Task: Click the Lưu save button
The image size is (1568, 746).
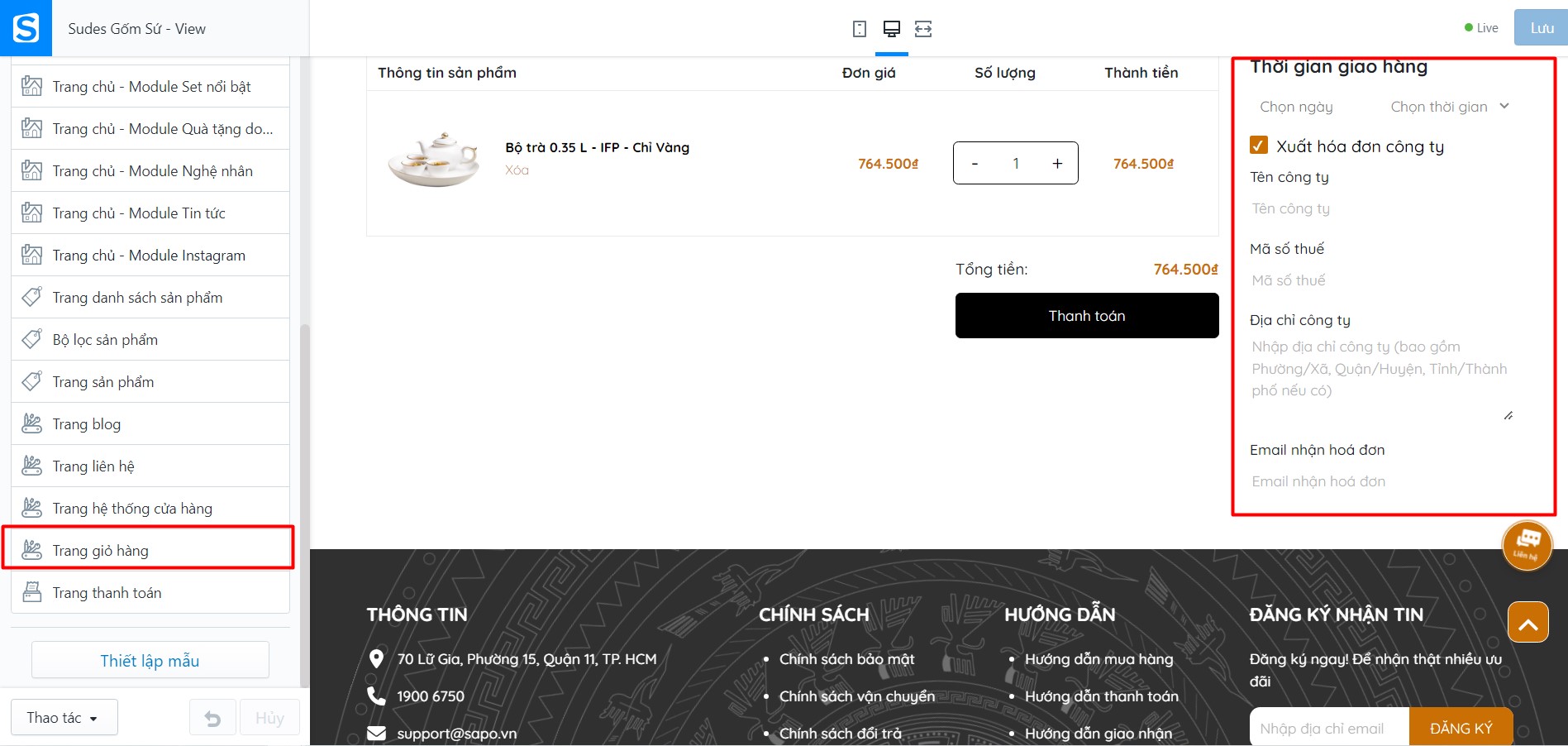Action: point(1541,28)
